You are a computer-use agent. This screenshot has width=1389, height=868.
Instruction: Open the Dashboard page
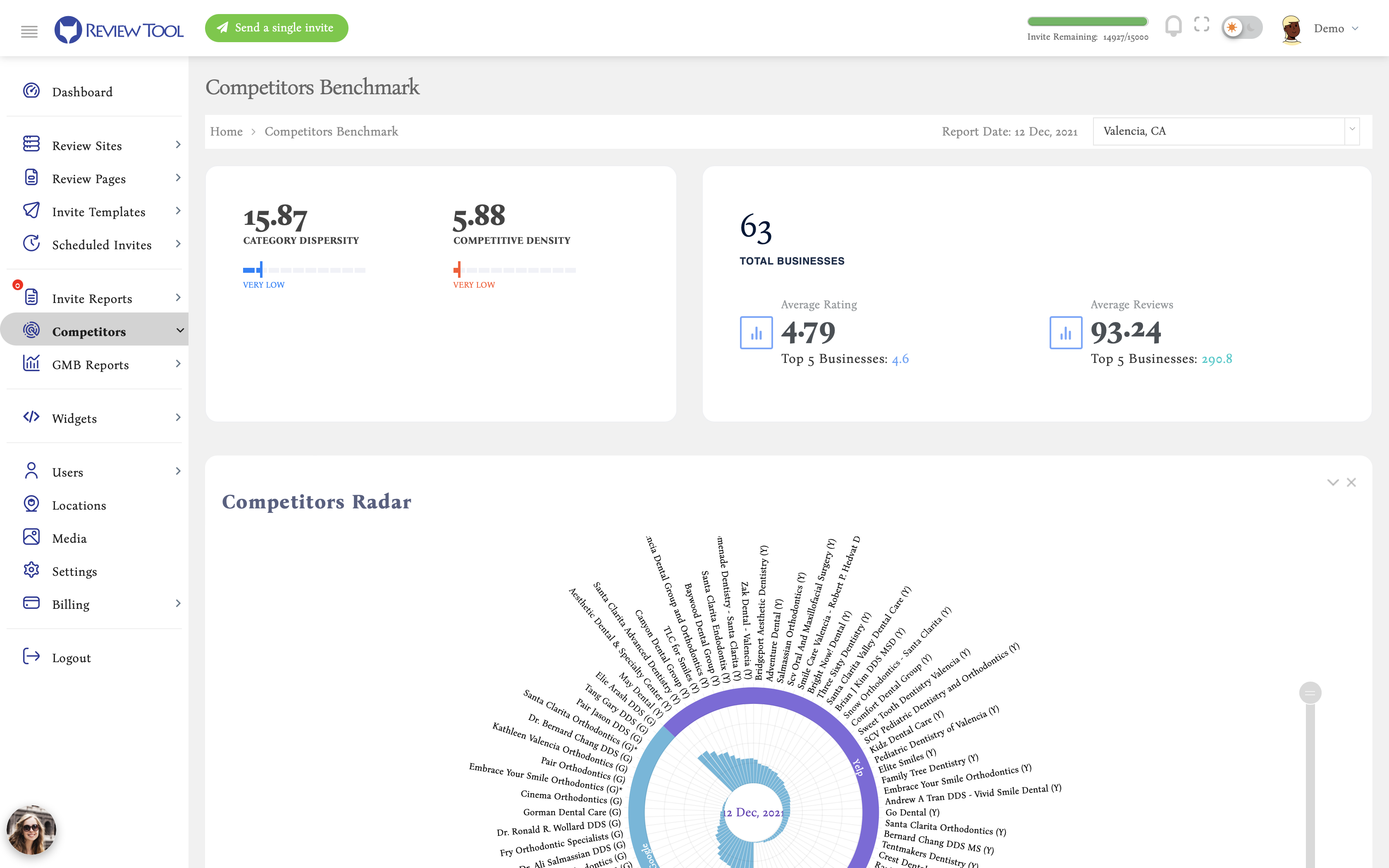pos(82,92)
